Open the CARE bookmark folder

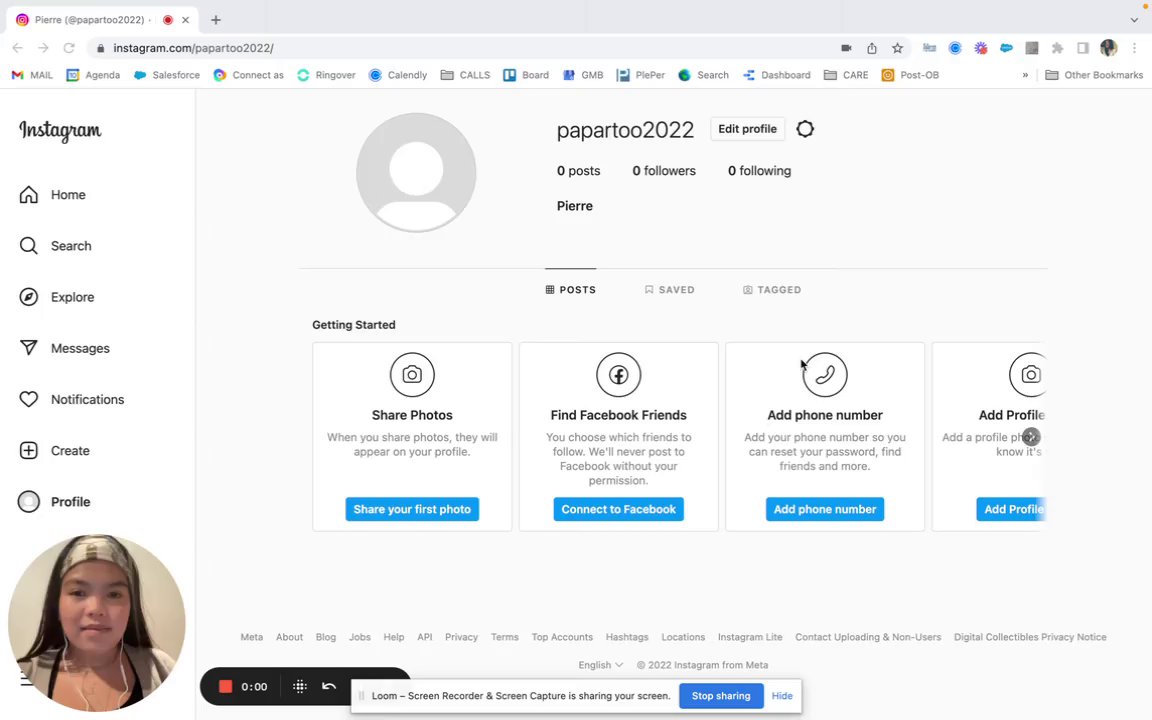point(846,75)
